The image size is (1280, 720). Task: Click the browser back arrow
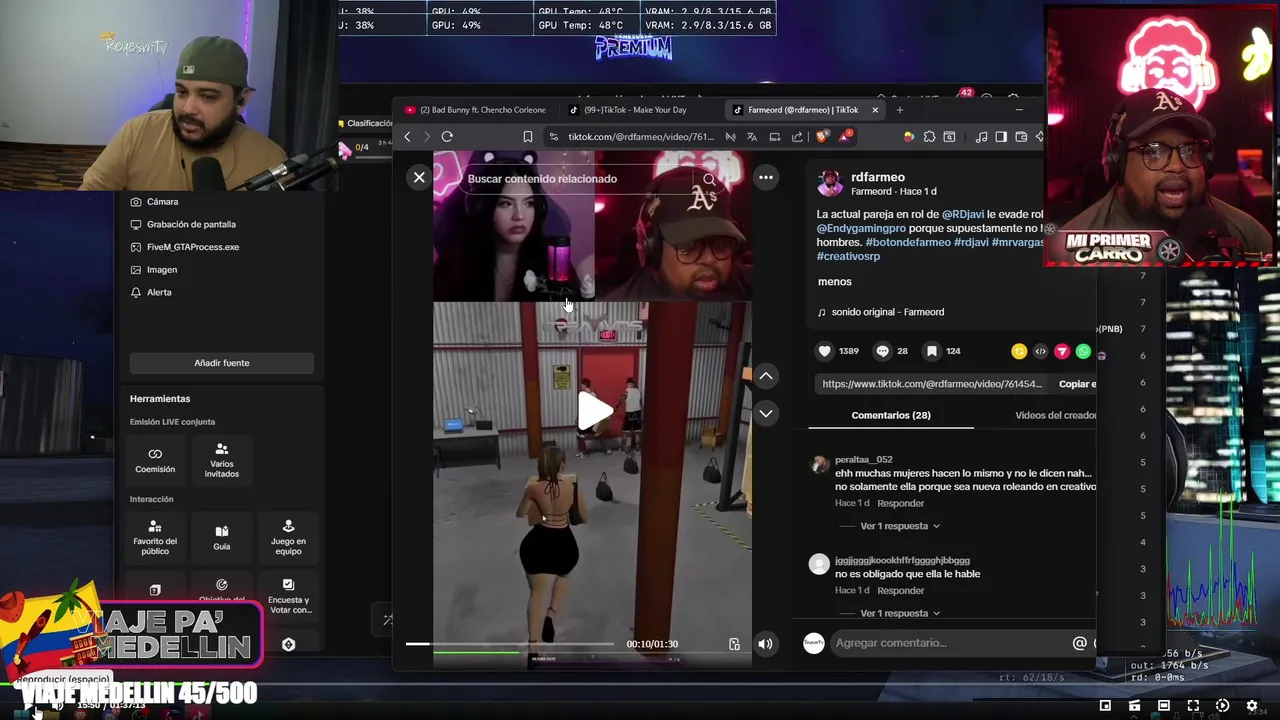[407, 137]
